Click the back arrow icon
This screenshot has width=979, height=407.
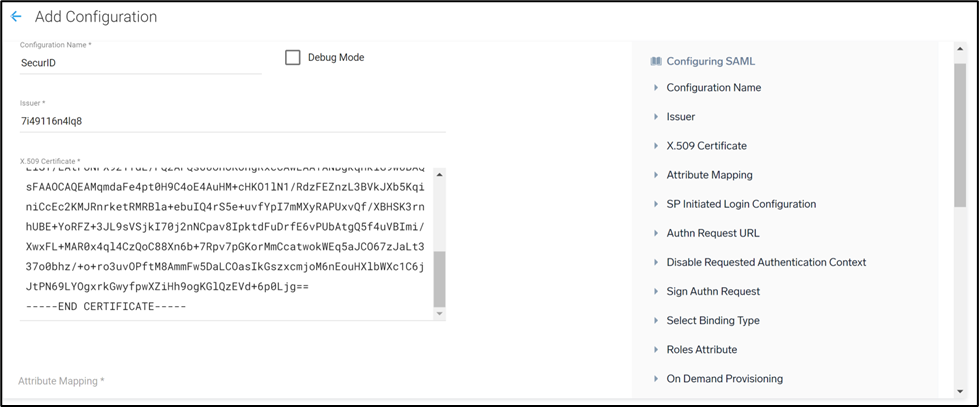click(x=16, y=17)
